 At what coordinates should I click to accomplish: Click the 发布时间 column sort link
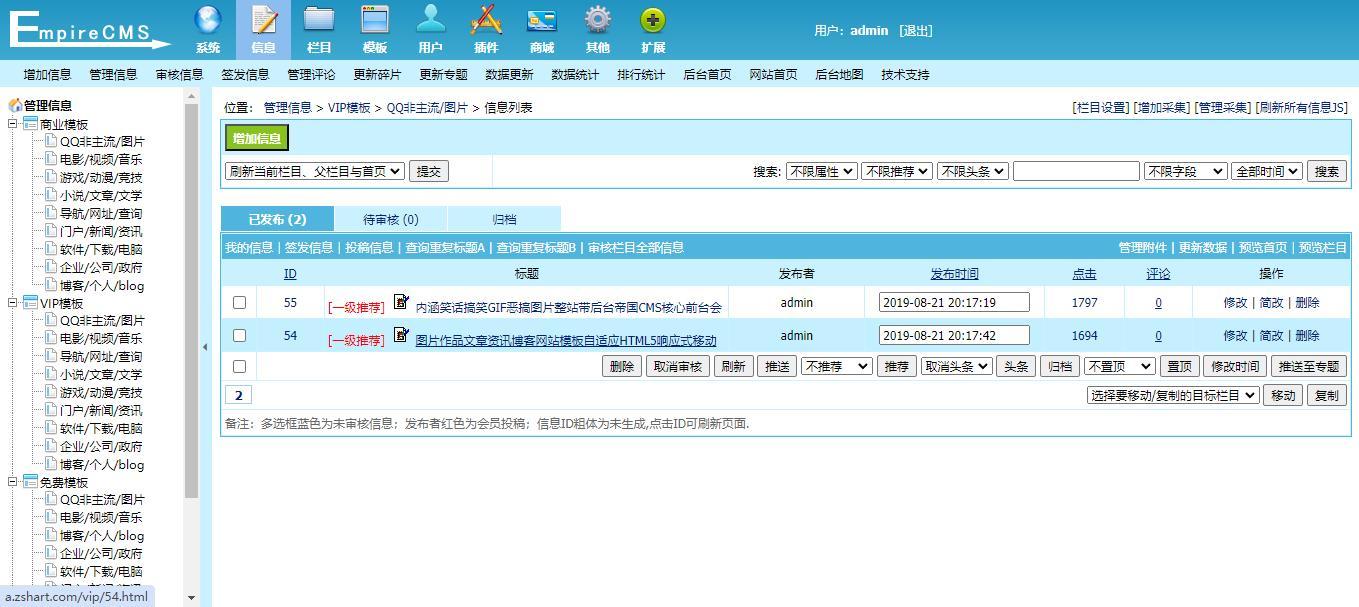954,273
